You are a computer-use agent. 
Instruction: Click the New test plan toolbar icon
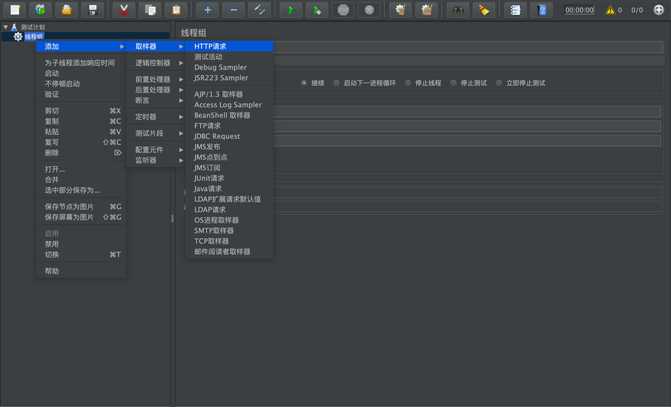coord(15,10)
